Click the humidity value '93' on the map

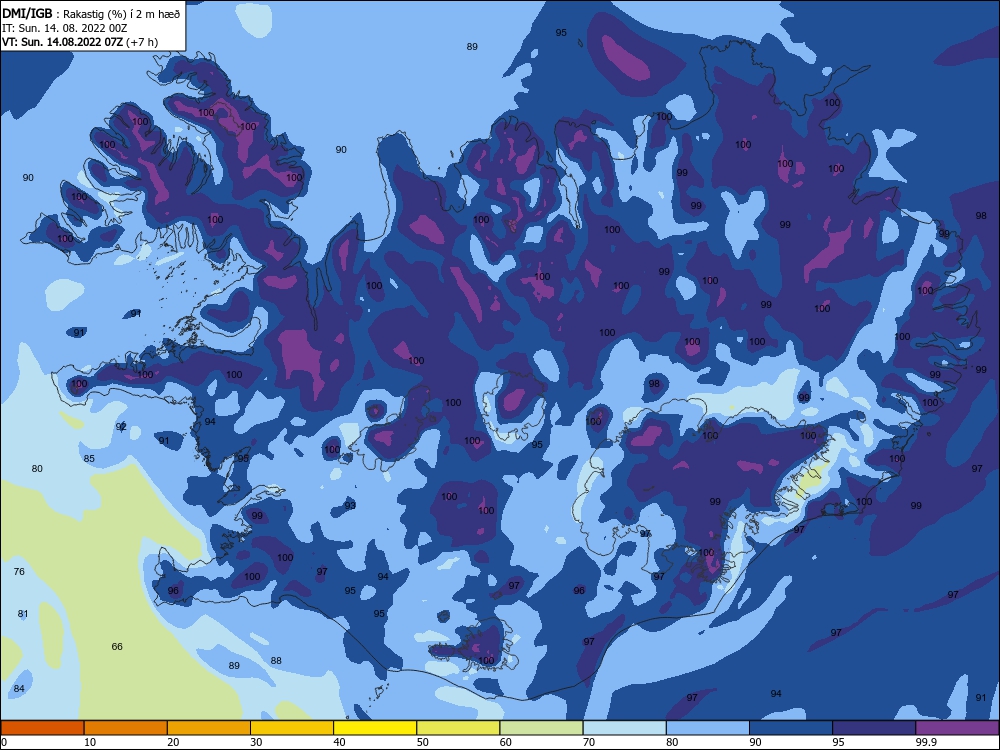coord(350,506)
